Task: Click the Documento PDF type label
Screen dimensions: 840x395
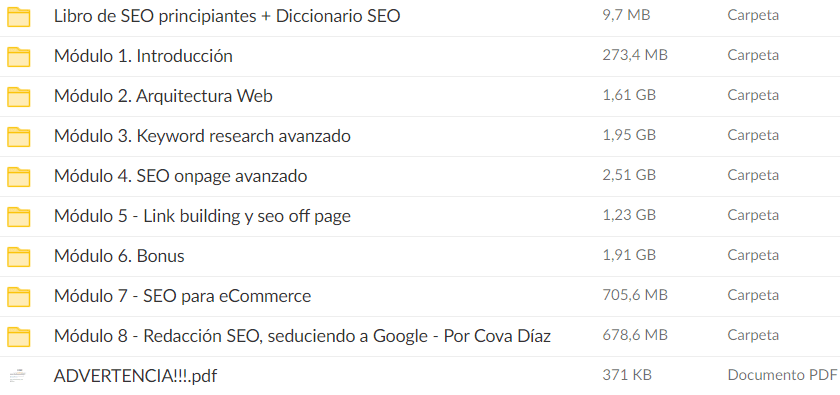Action: [x=782, y=374]
